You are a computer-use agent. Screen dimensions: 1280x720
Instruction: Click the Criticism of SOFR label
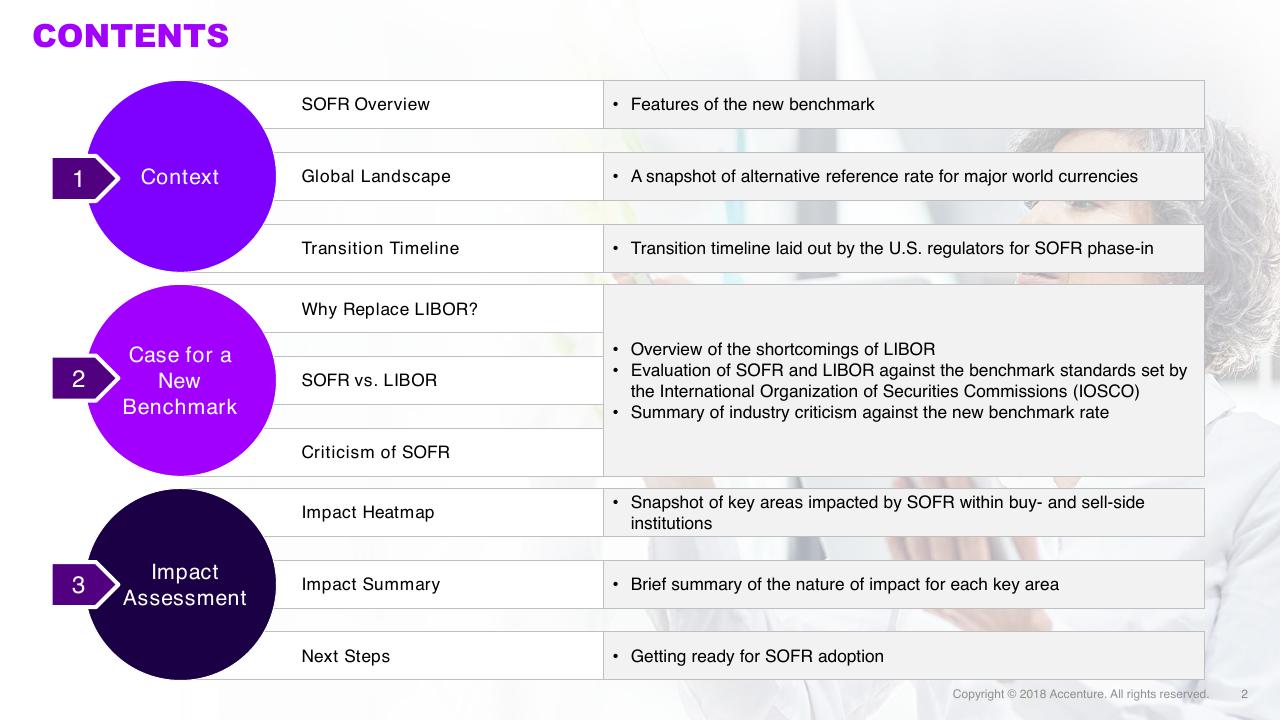click(375, 452)
